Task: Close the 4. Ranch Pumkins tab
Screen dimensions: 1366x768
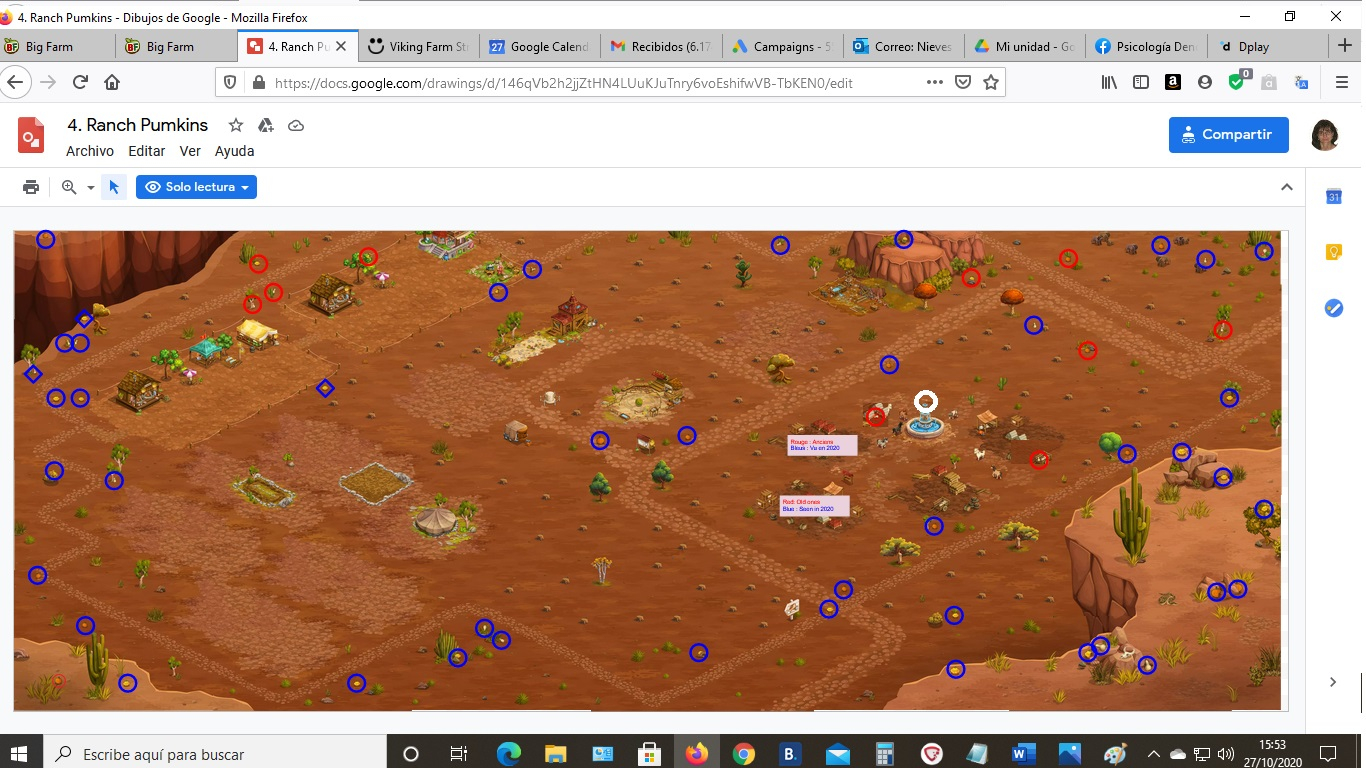Action: [x=341, y=46]
